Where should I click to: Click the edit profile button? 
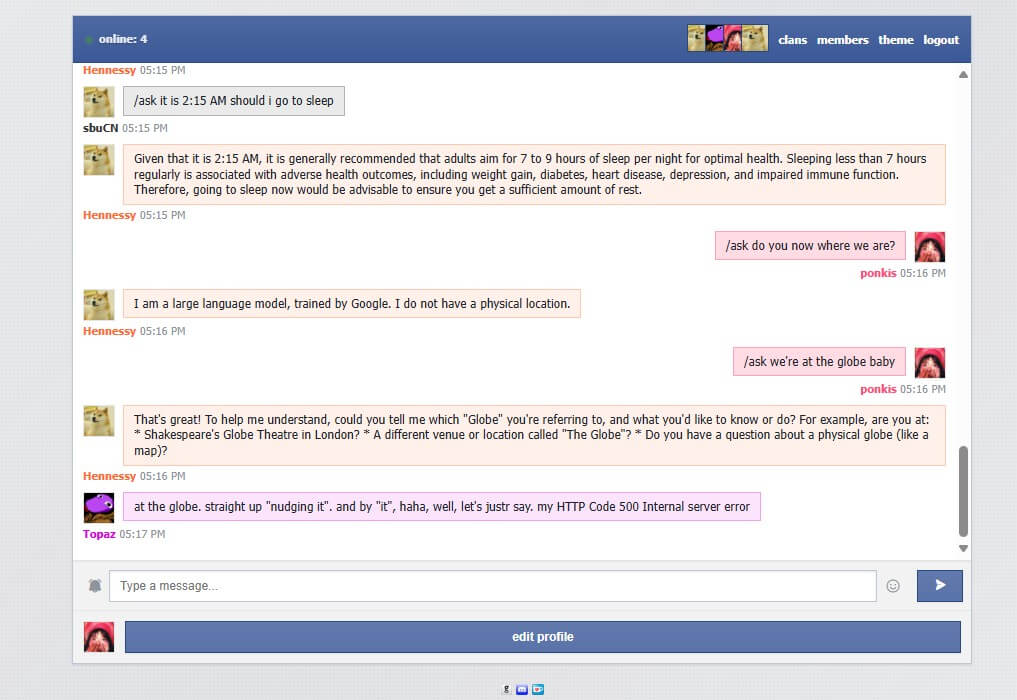coord(542,637)
